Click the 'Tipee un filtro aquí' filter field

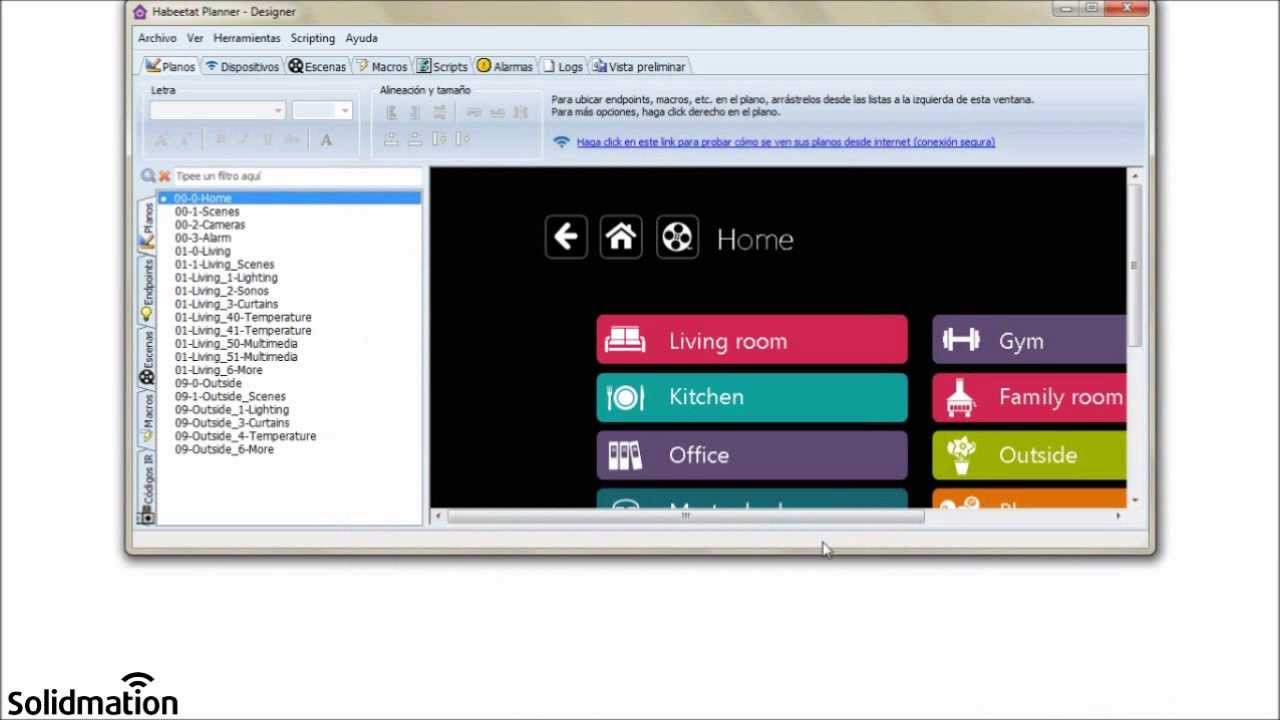click(298, 176)
